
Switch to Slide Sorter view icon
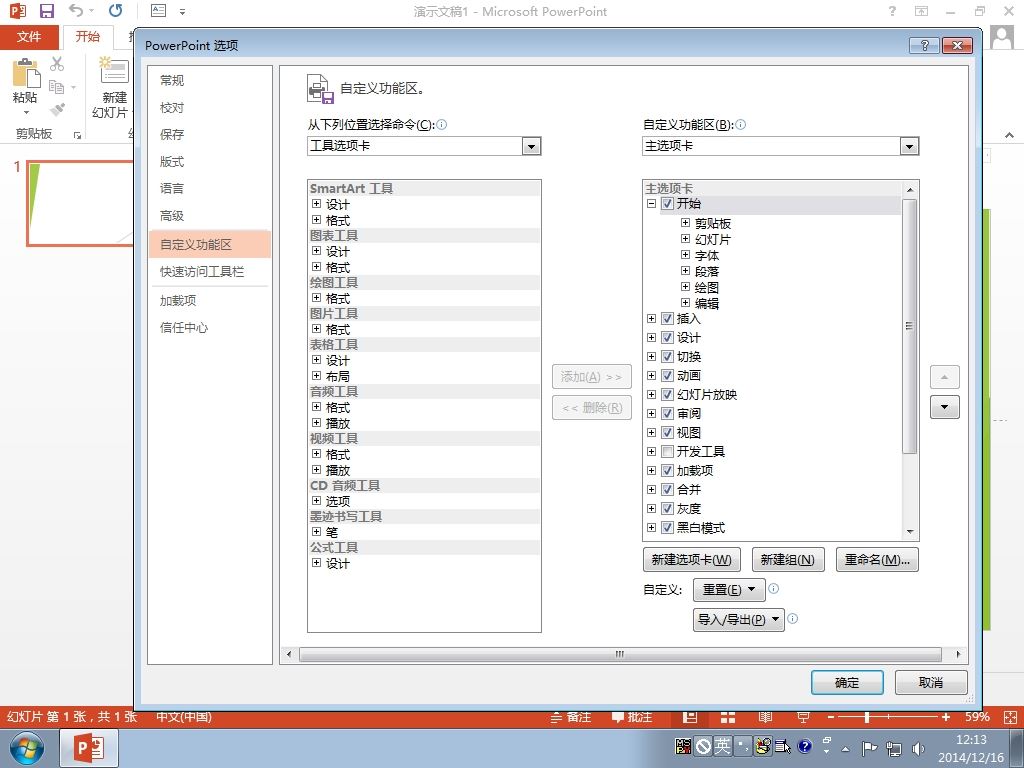[x=728, y=717]
